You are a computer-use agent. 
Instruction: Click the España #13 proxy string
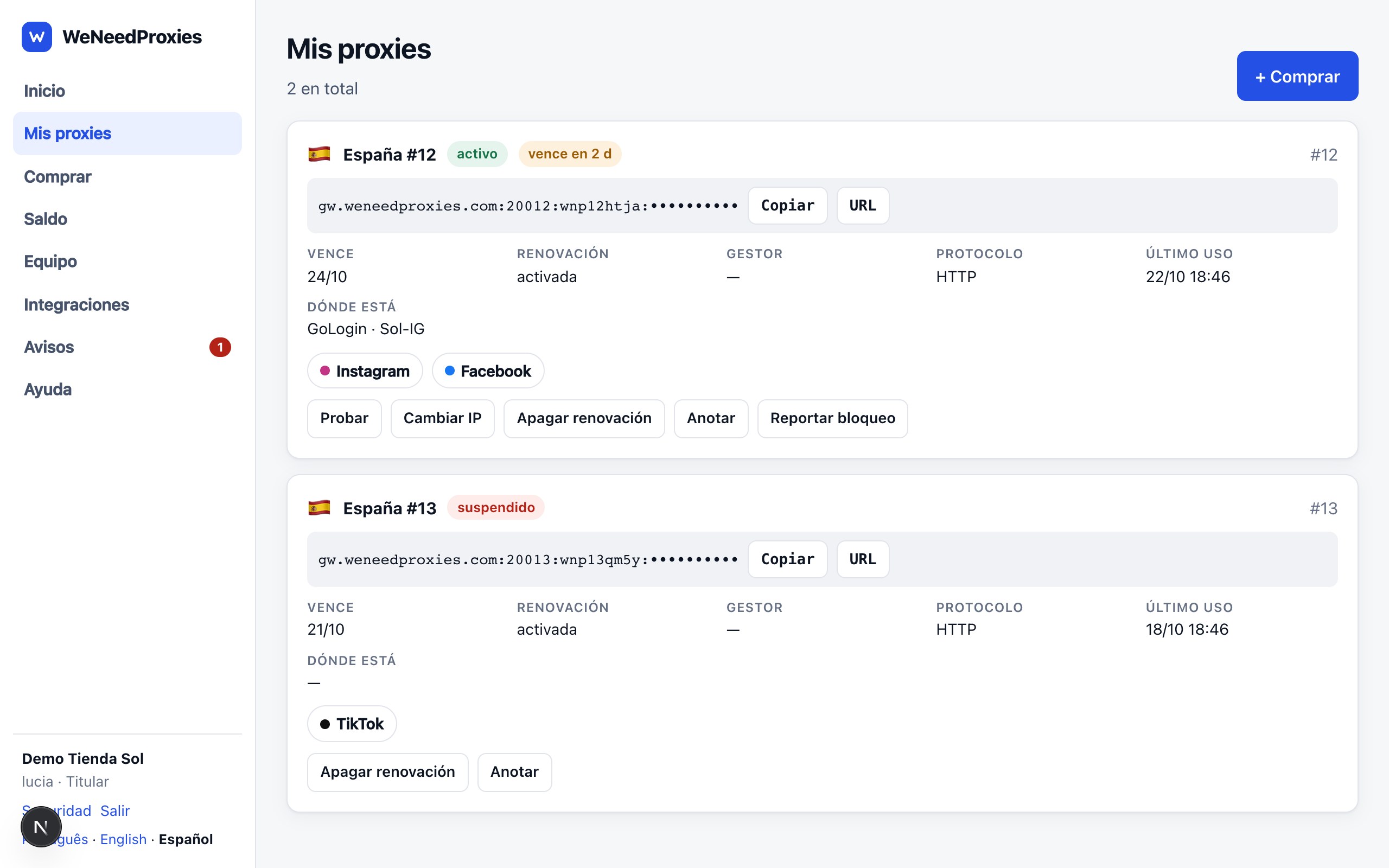[528, 560]
